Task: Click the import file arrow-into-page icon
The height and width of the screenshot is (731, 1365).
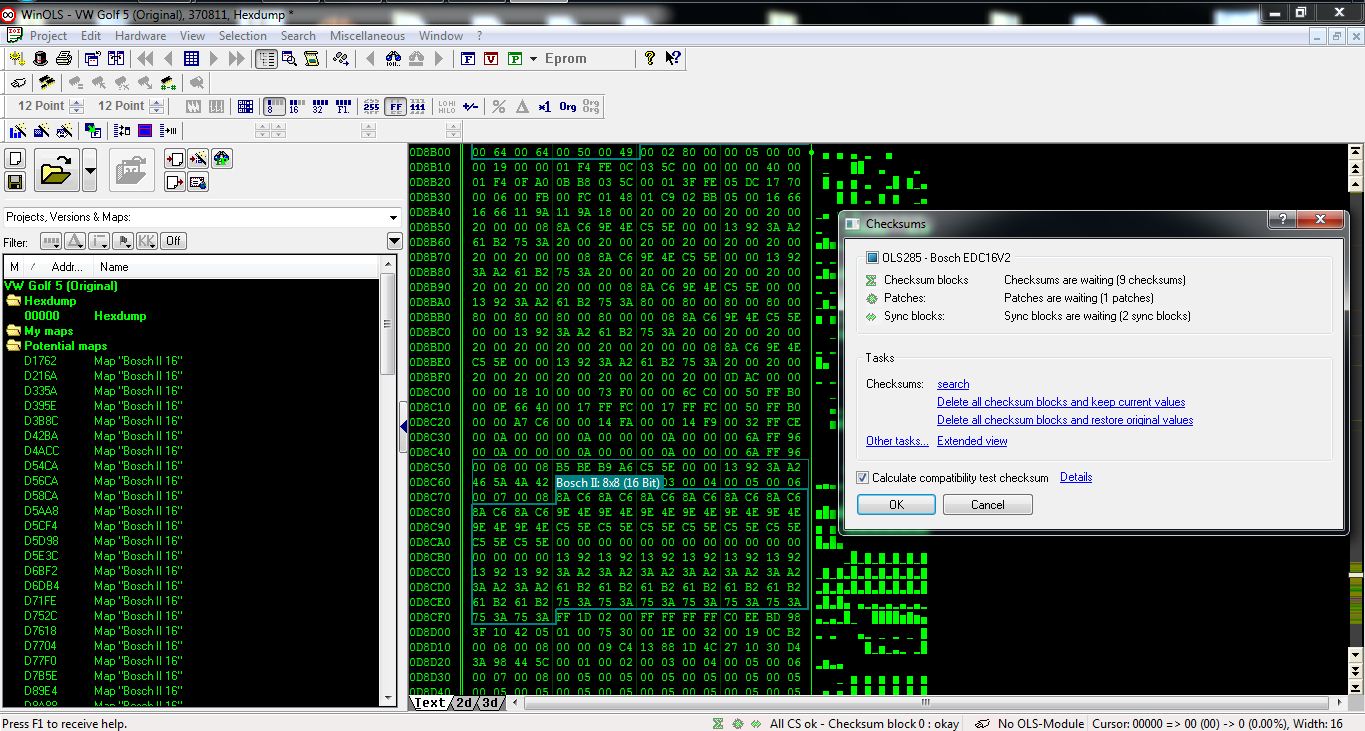Action: click(175, 159)
